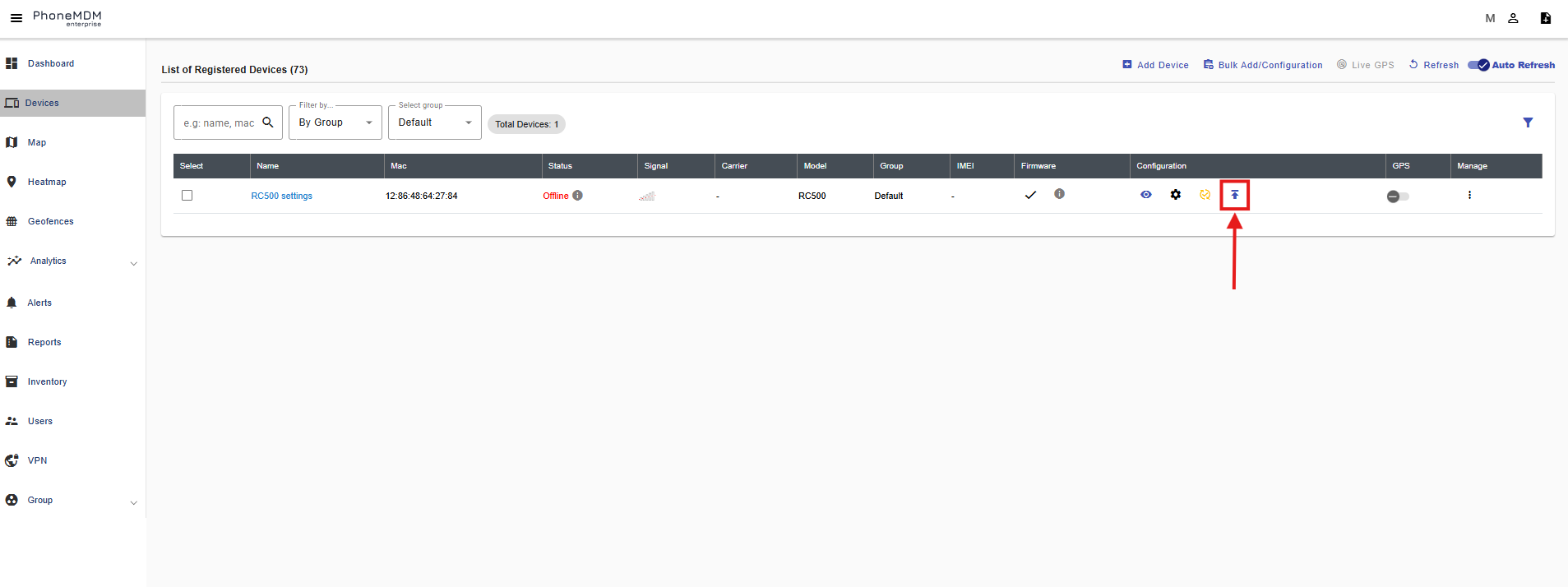1568x587 pixels.
Task: View configuration using the eye icon
Action: pyautogui.click(x=1146, y=195)
